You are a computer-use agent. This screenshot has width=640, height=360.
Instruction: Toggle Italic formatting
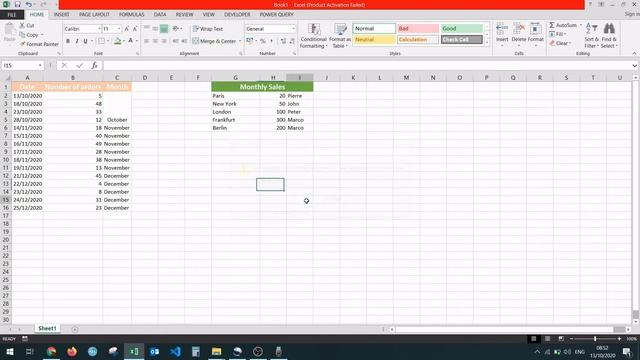(x=77, y=41)
